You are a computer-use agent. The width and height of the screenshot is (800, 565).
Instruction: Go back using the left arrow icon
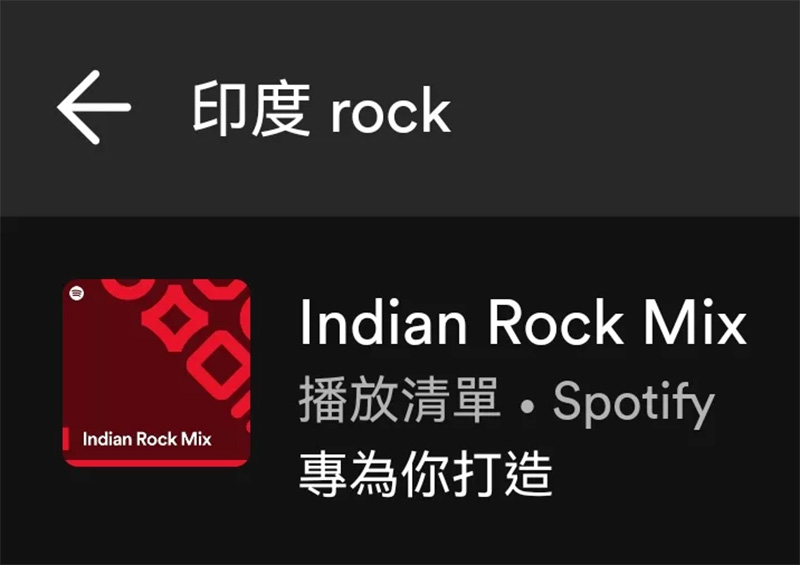click(x=94, y=107)
